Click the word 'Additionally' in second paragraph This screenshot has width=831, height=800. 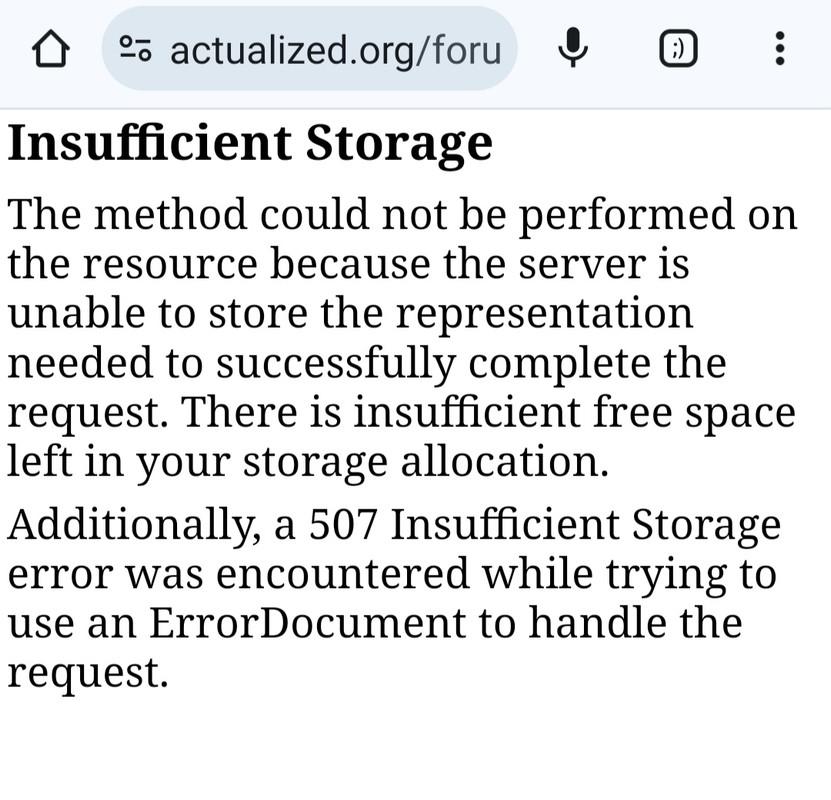[135, 525]
